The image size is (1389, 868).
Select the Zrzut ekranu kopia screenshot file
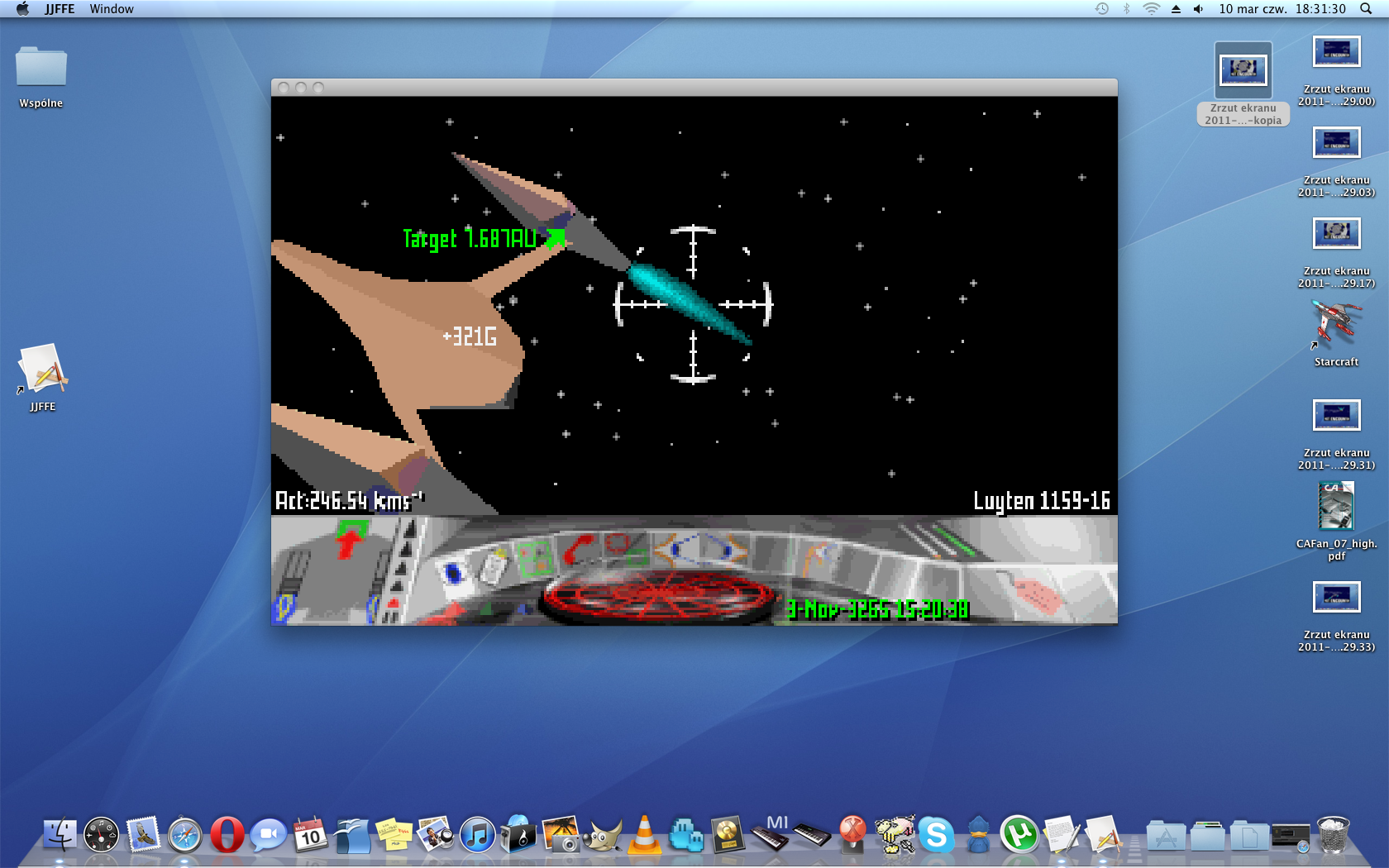click(x=1243, y=83)
